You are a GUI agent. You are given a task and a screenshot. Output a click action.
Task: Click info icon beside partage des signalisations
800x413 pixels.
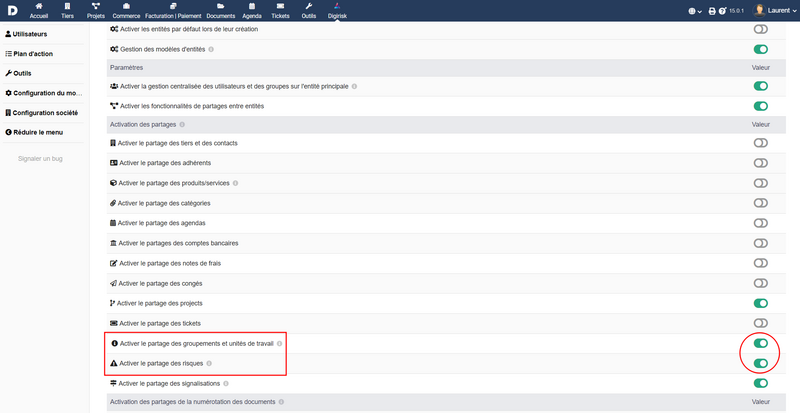[x=226, y=383]
